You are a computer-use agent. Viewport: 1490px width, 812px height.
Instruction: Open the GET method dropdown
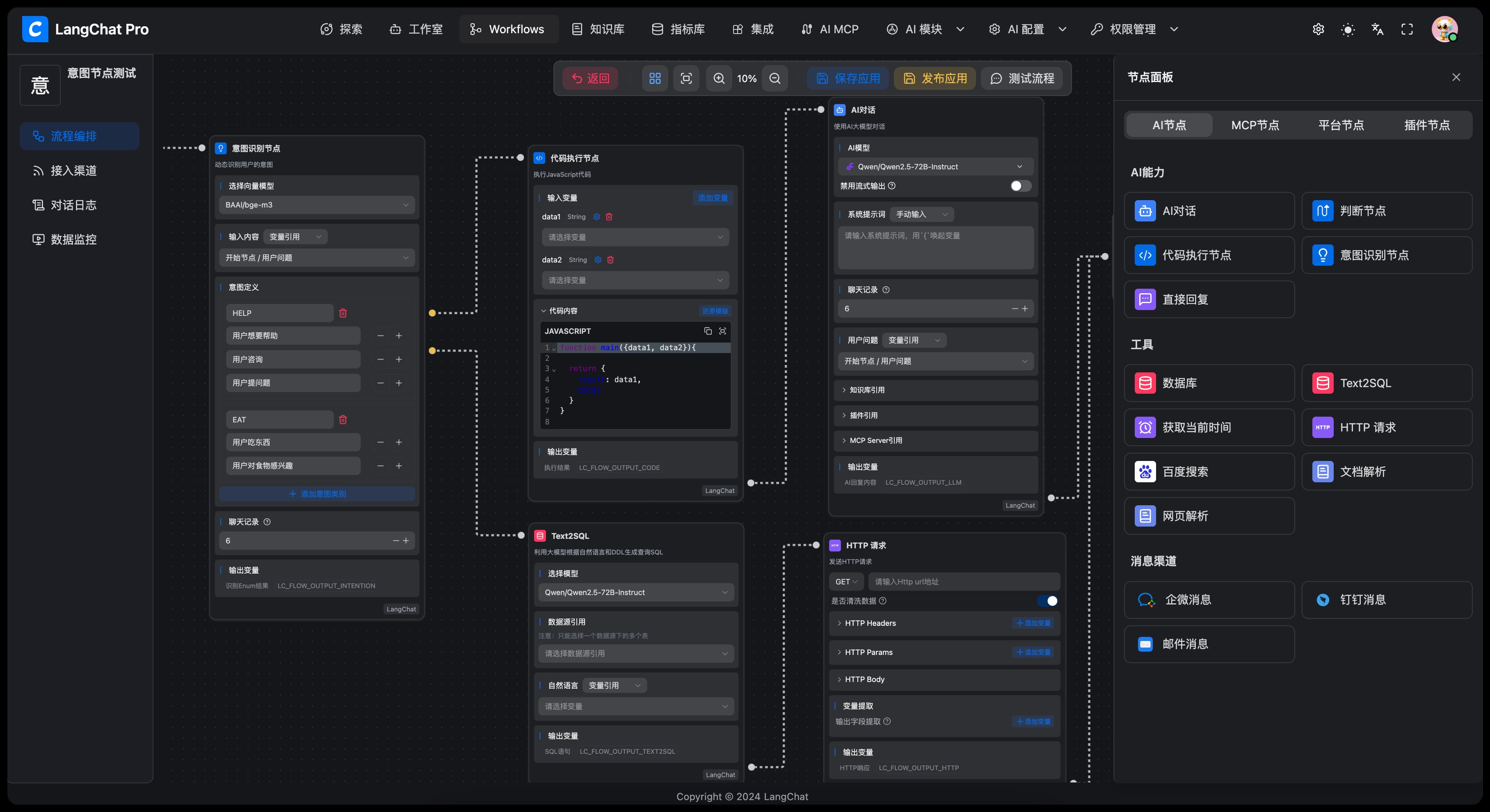[846, 582]
